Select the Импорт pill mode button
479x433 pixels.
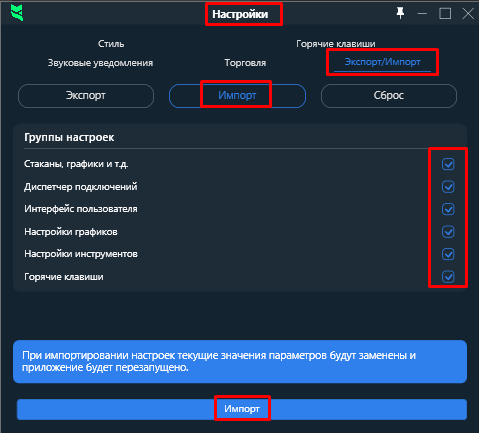click(237, 96)
